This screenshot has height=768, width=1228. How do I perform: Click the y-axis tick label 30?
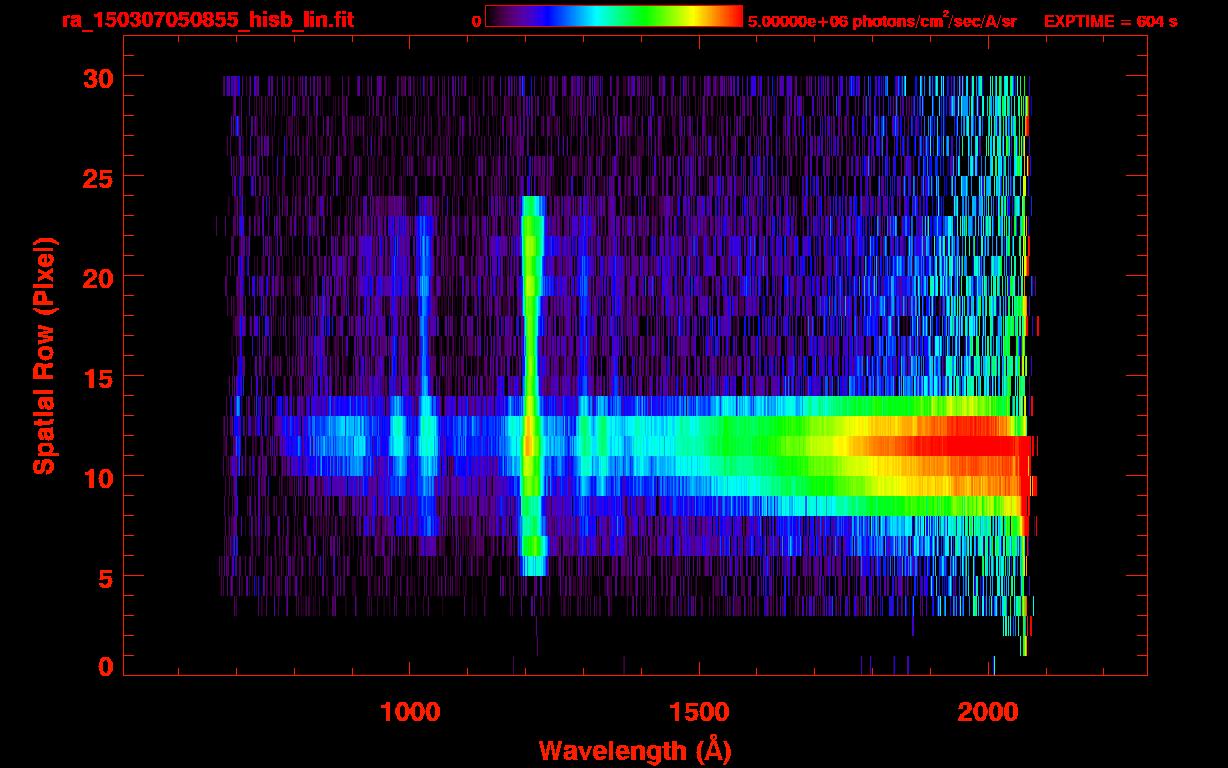(x=97, y=77)
